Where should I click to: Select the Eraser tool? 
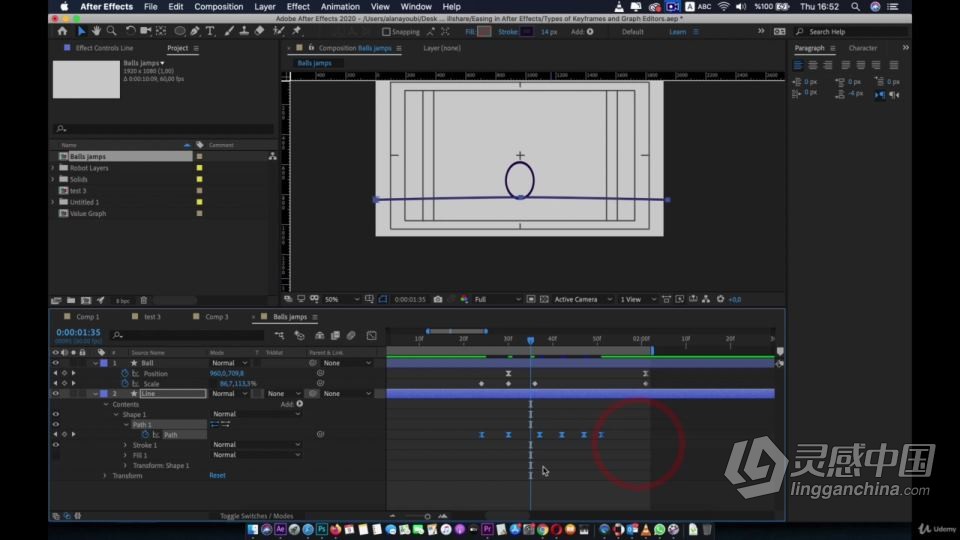(x=259, y=31)
